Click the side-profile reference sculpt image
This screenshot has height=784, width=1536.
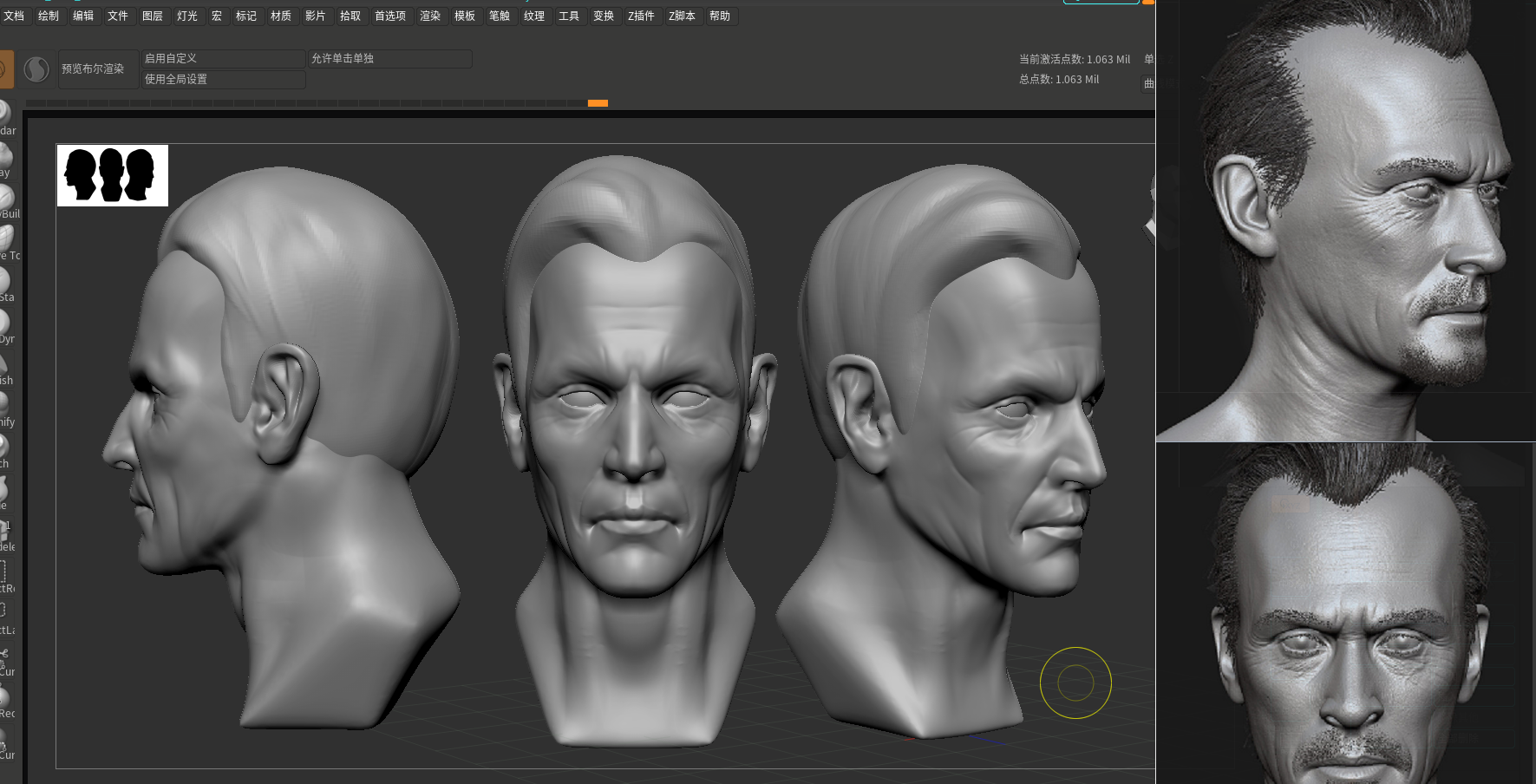click(1346, 220)
